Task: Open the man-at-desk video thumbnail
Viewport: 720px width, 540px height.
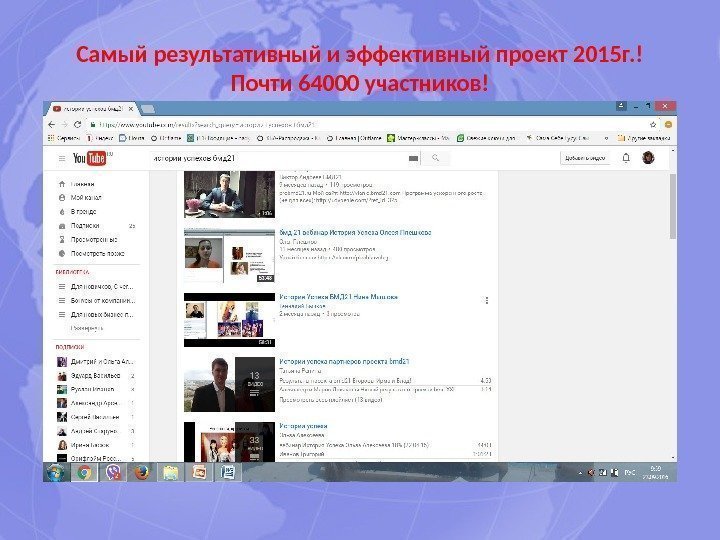Action: [x=229, y=194]
